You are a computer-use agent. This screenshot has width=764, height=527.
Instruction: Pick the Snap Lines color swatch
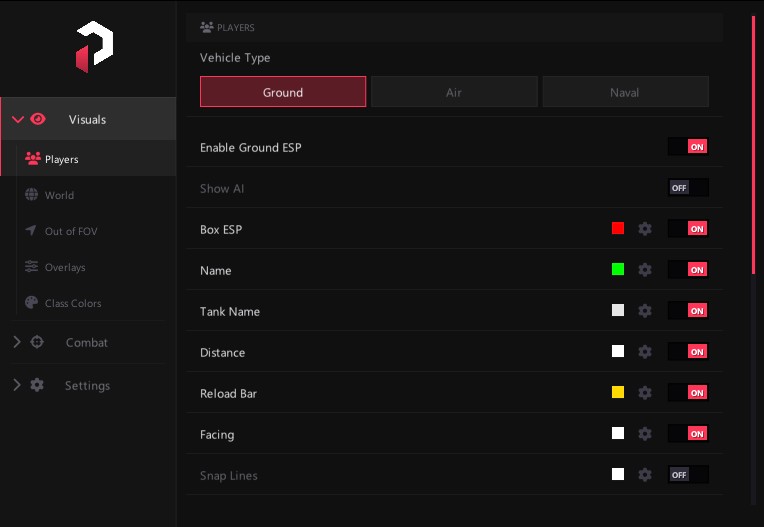618,474
